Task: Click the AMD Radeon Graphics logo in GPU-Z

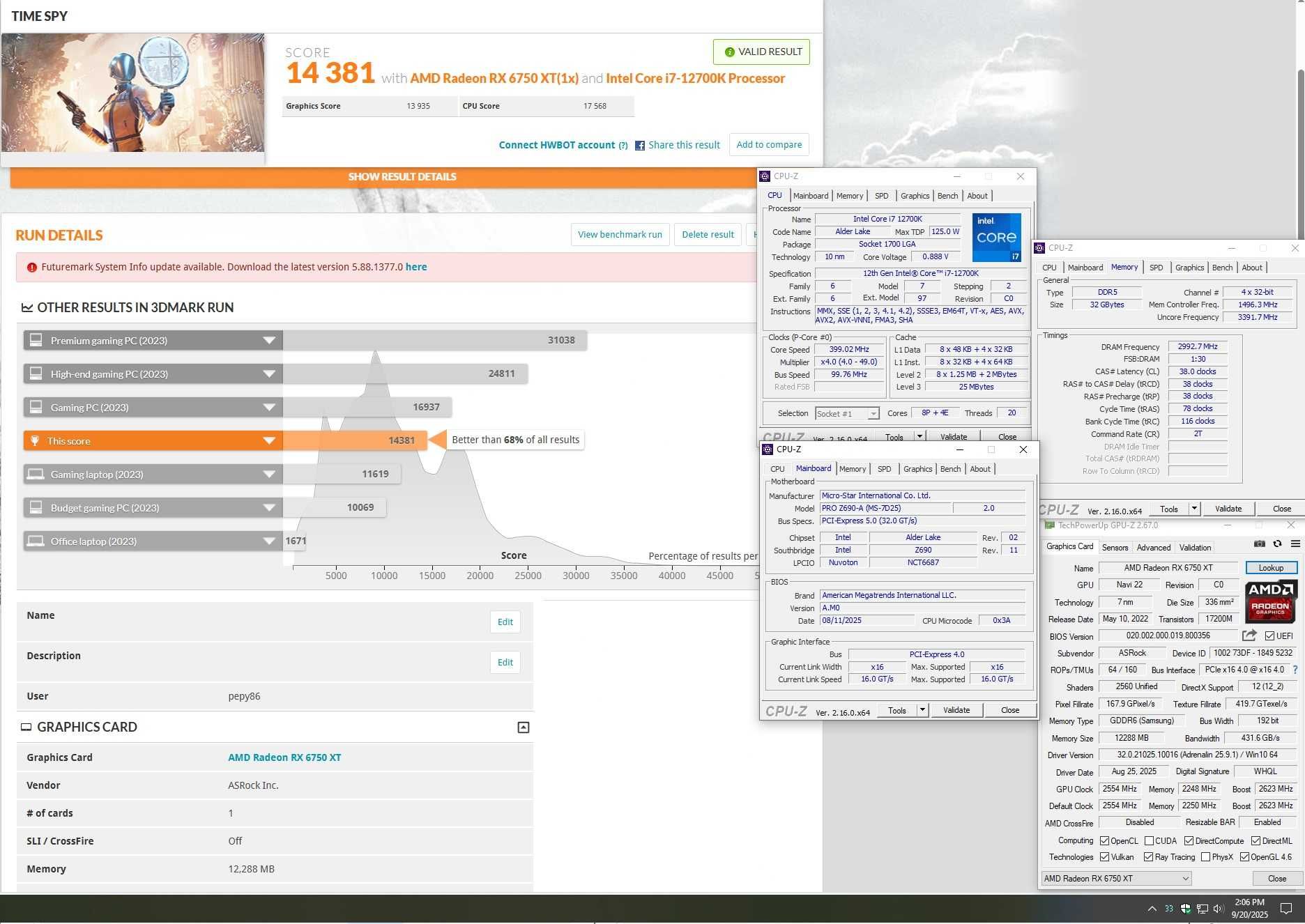Action: pyautogui.click(x=1270, y=601)
